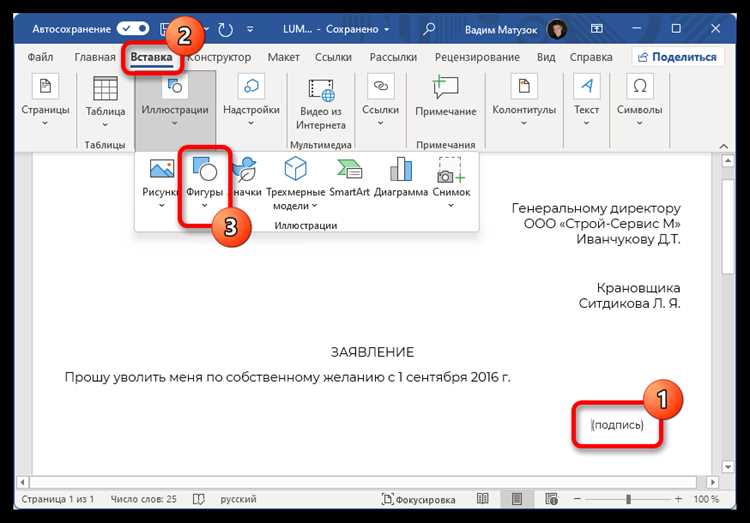This screenshot has width=750, height=523.
Task: Open zoom dialog via 100 %
Action: pos(706,499)
